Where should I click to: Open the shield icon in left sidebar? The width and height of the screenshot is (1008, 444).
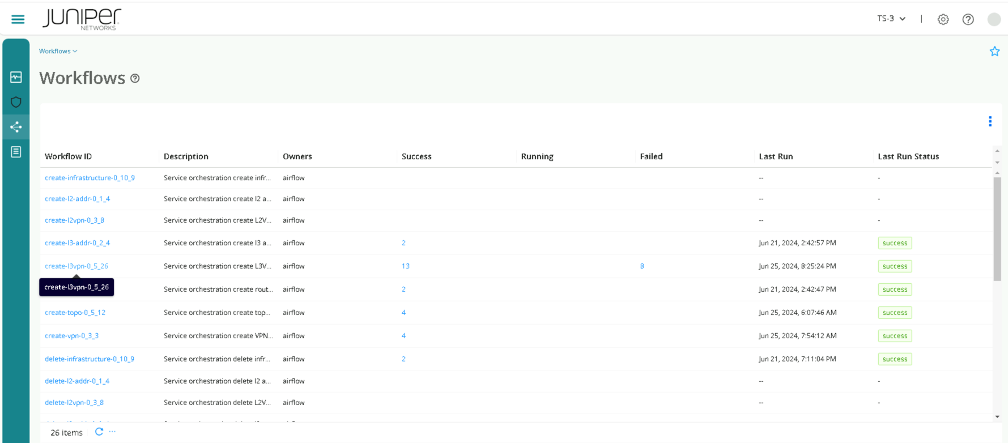coord(16,102)
